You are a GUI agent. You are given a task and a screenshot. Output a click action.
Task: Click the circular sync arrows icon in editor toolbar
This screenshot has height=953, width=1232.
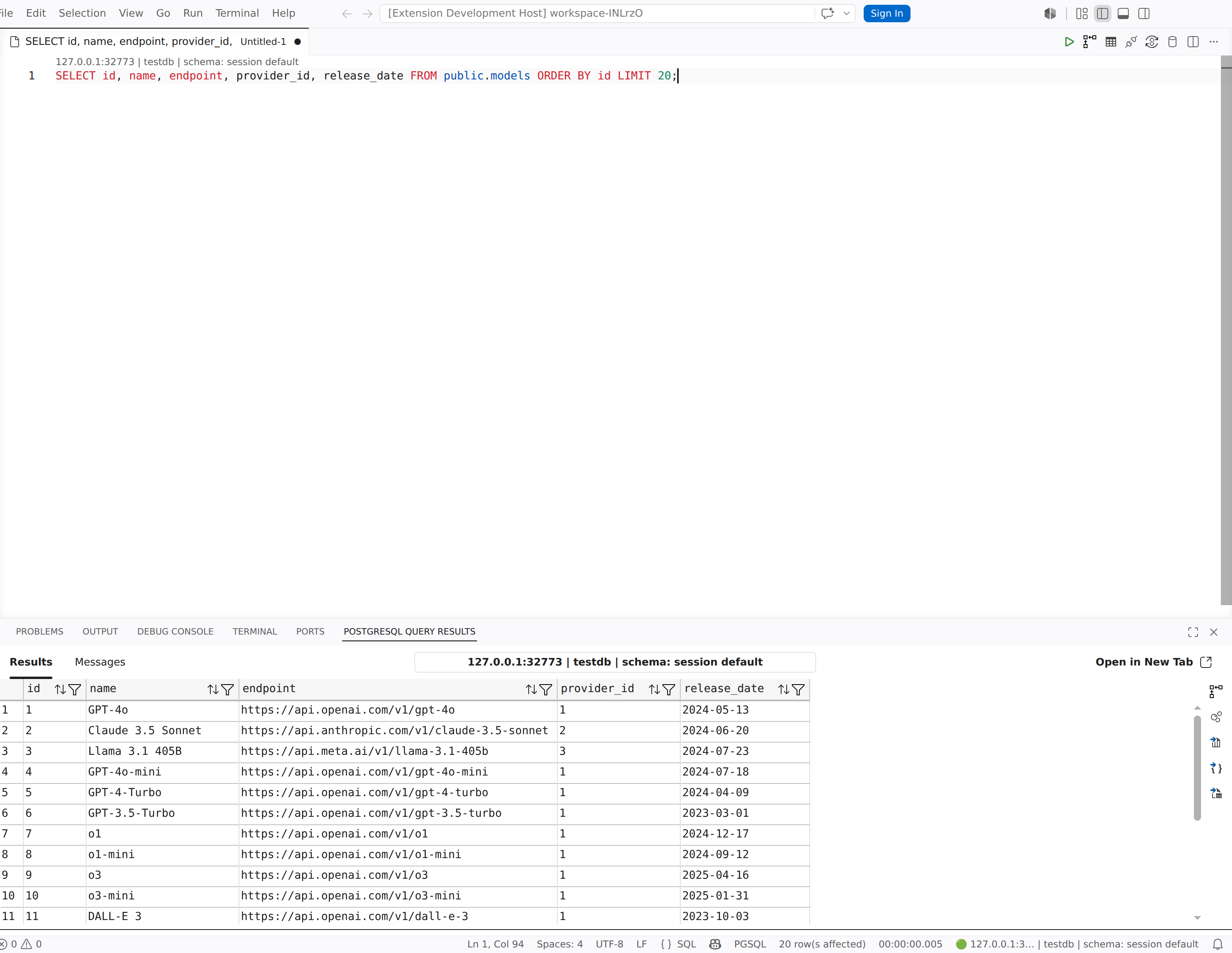click(x=1152, y=42)
